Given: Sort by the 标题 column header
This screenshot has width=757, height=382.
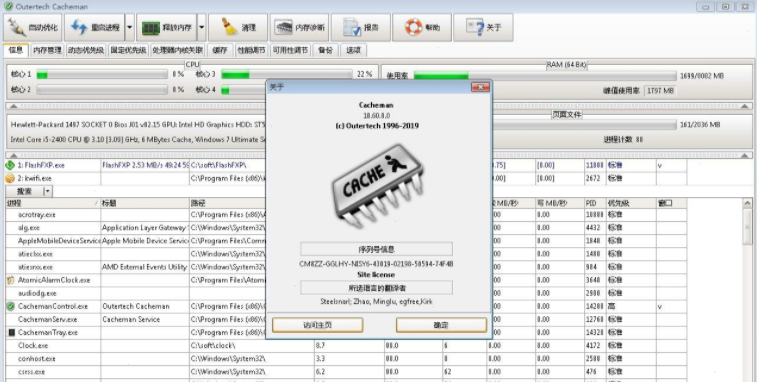Looking at the screenshot, I should pos(145,203).
